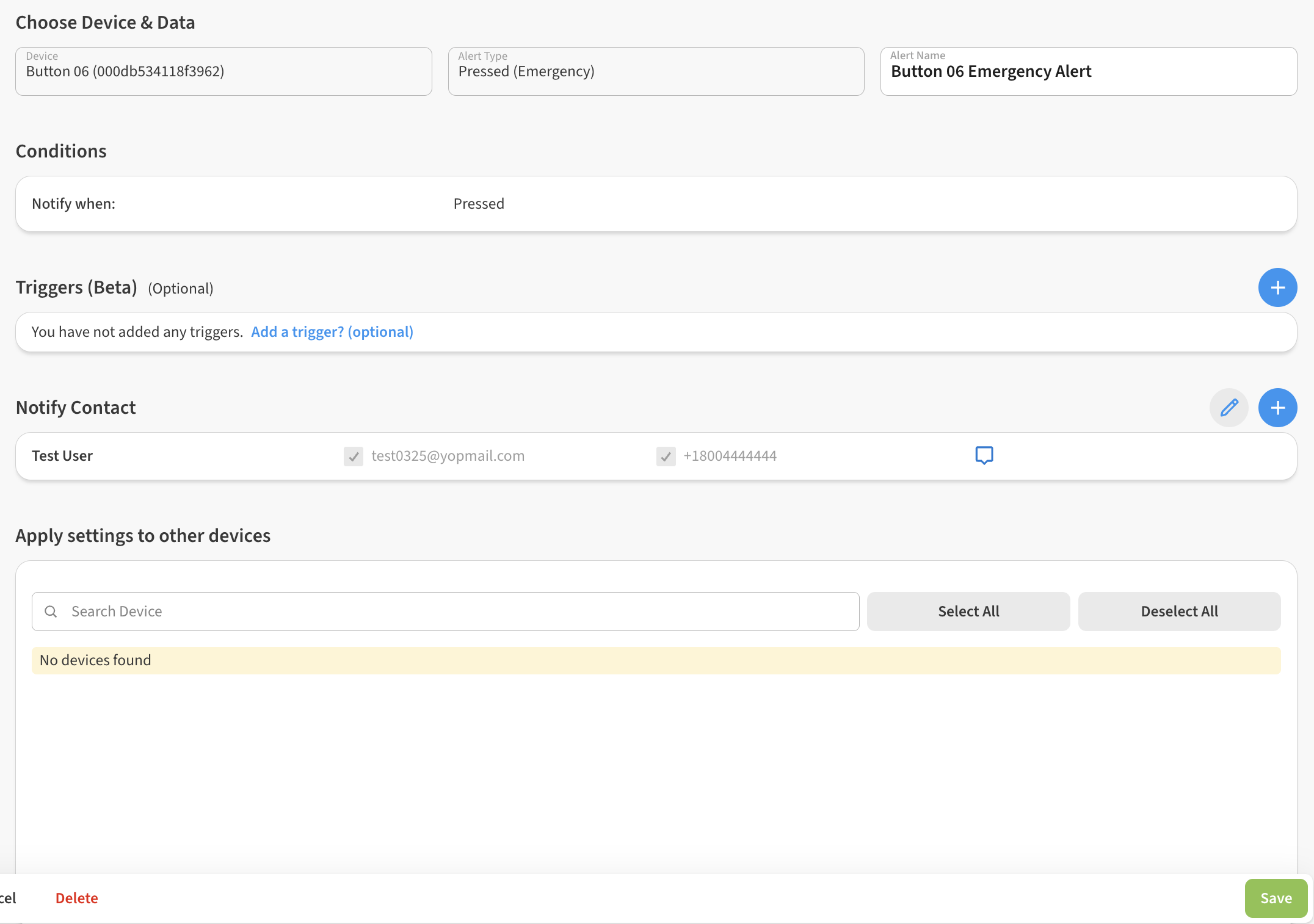Click the edit contact pencil icon
The height and width of the screenshot is (924, 1314).
click(x=1229, y=408)
